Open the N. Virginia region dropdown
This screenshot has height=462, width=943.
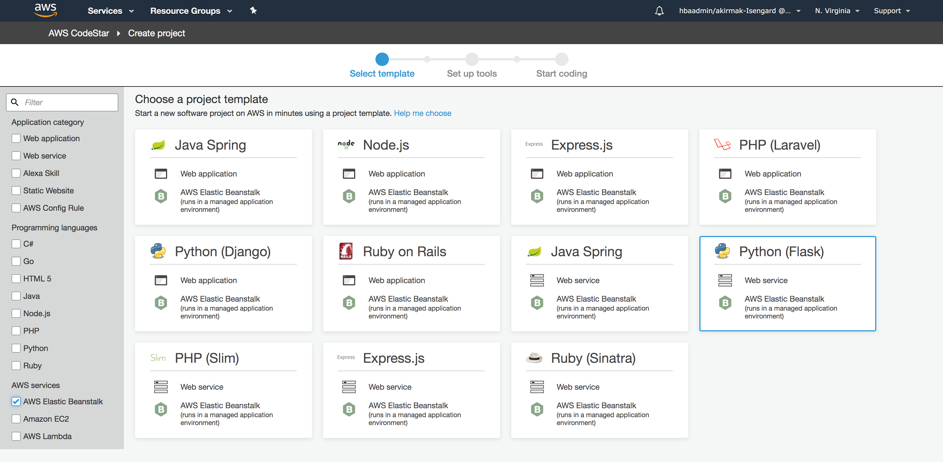(x=837, y=11)
